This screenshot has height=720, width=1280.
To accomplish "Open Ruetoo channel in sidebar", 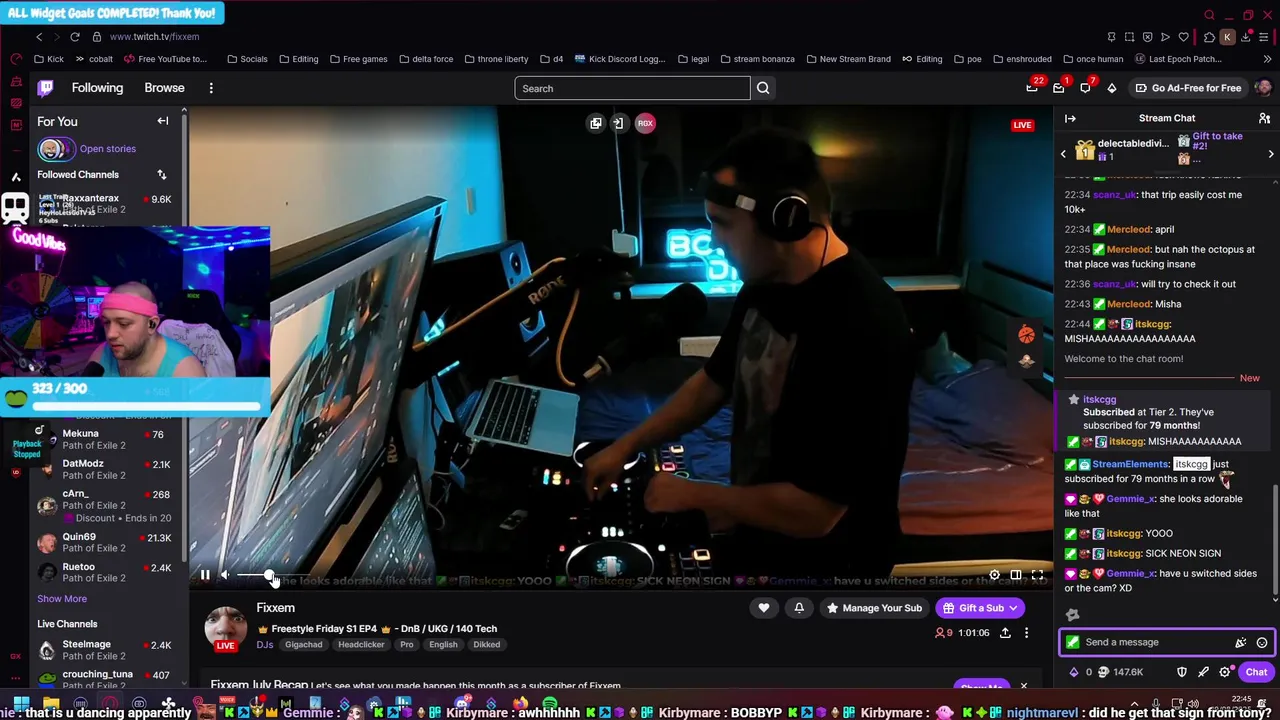I will (104, 572).
